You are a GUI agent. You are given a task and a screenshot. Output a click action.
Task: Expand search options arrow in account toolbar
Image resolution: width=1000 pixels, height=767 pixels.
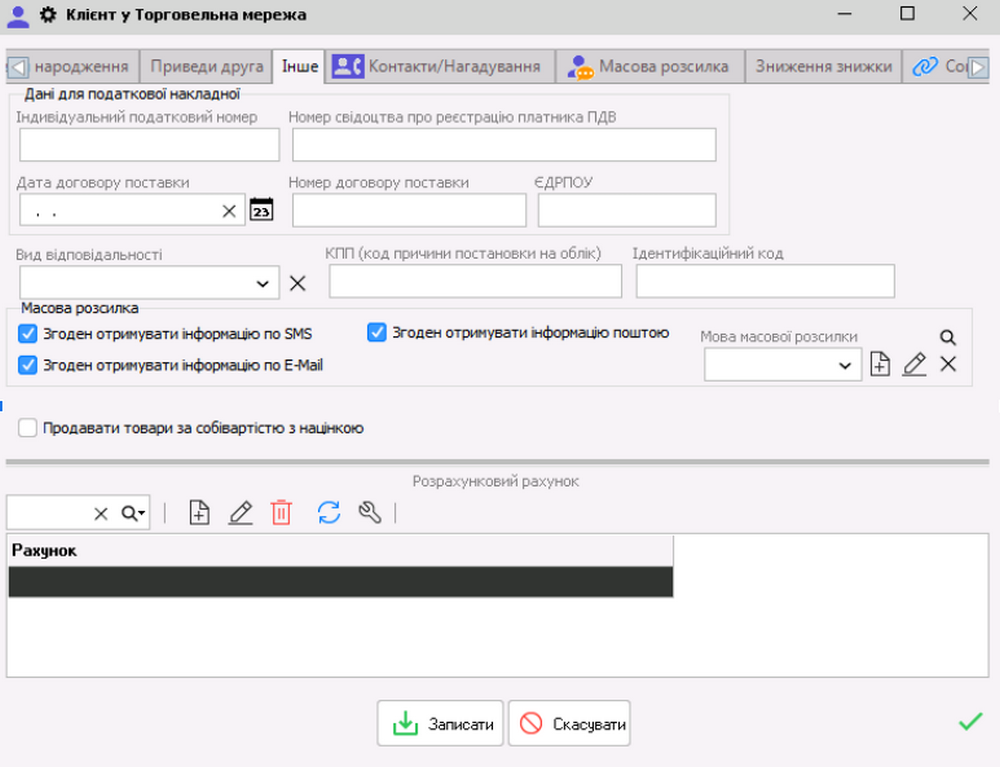tap(134, 513)
